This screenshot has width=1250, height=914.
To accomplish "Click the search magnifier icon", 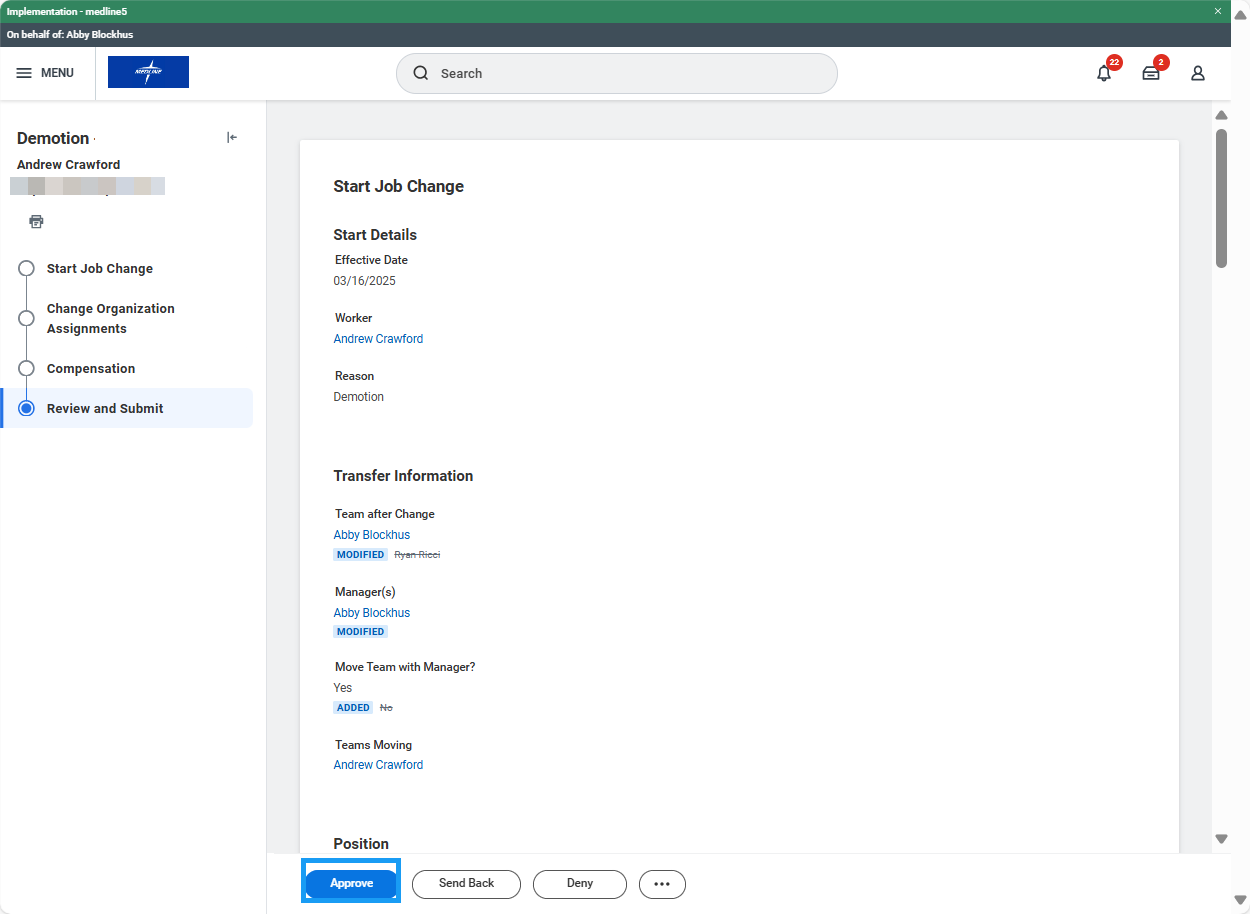I will 421,73.
